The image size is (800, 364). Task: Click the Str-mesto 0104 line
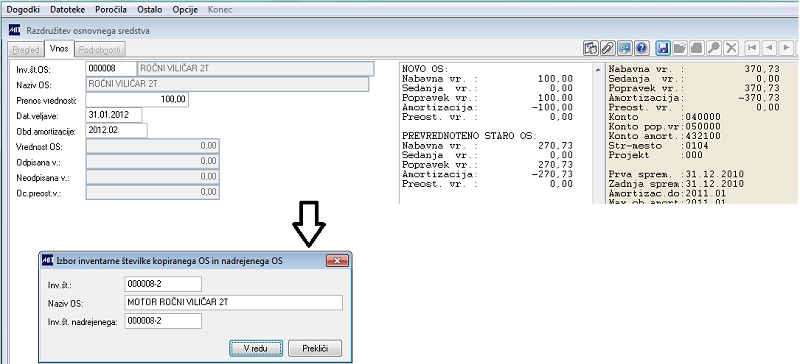pos(658,146)
